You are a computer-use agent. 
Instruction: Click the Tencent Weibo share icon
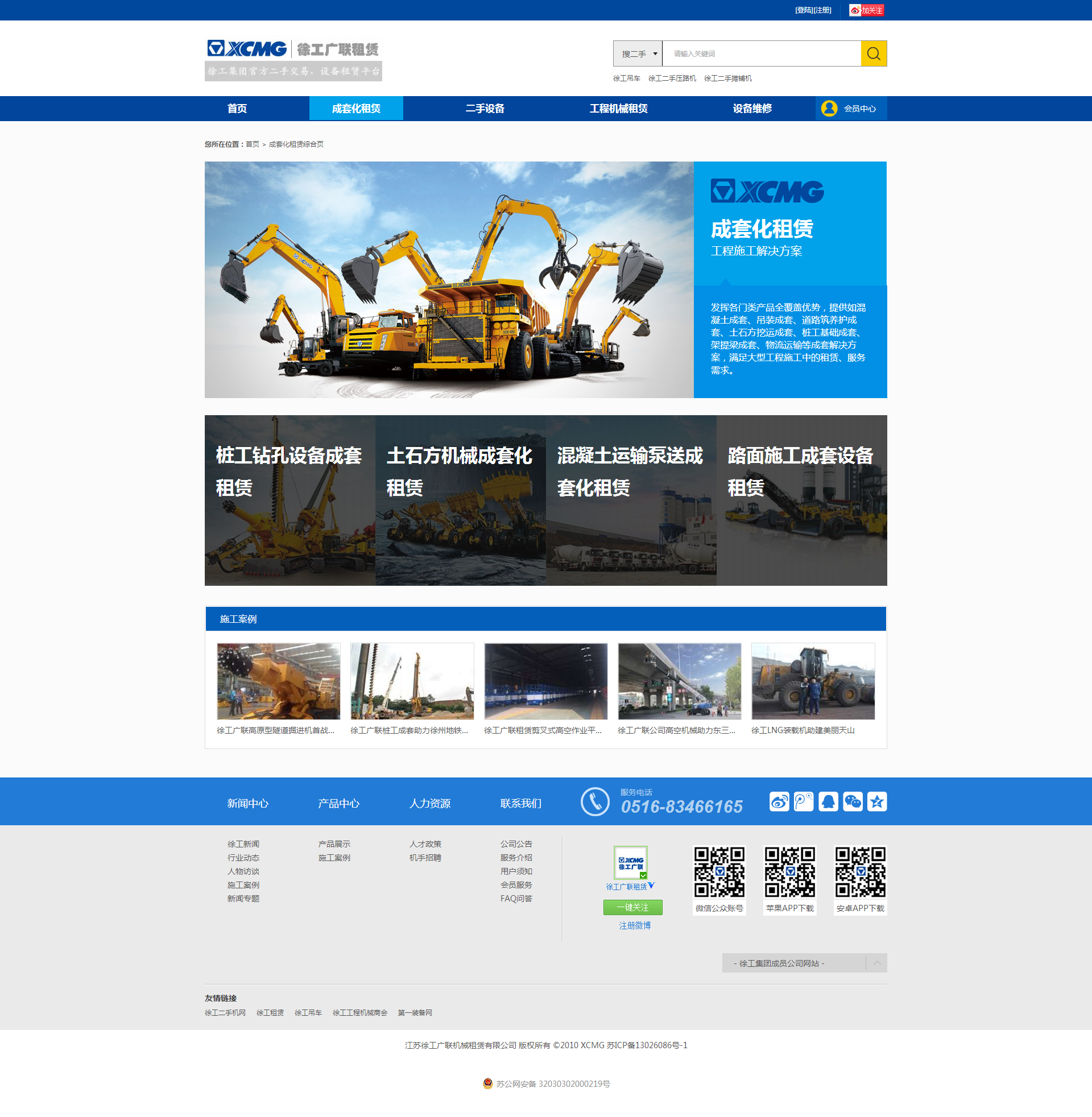coord(804,801)
